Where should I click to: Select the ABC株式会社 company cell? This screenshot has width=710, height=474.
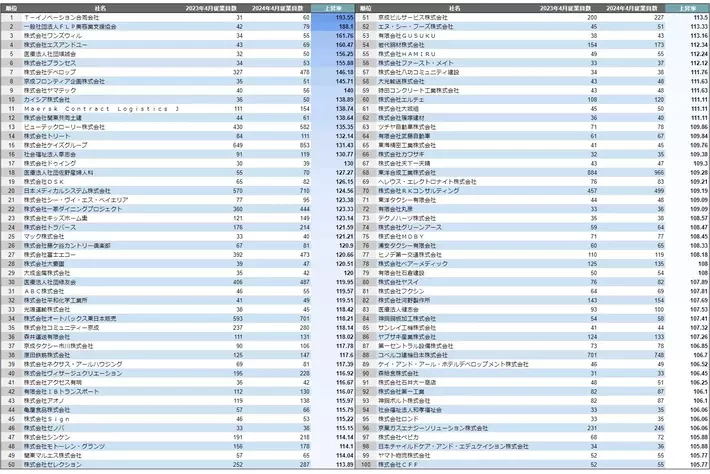click(41, 290)
